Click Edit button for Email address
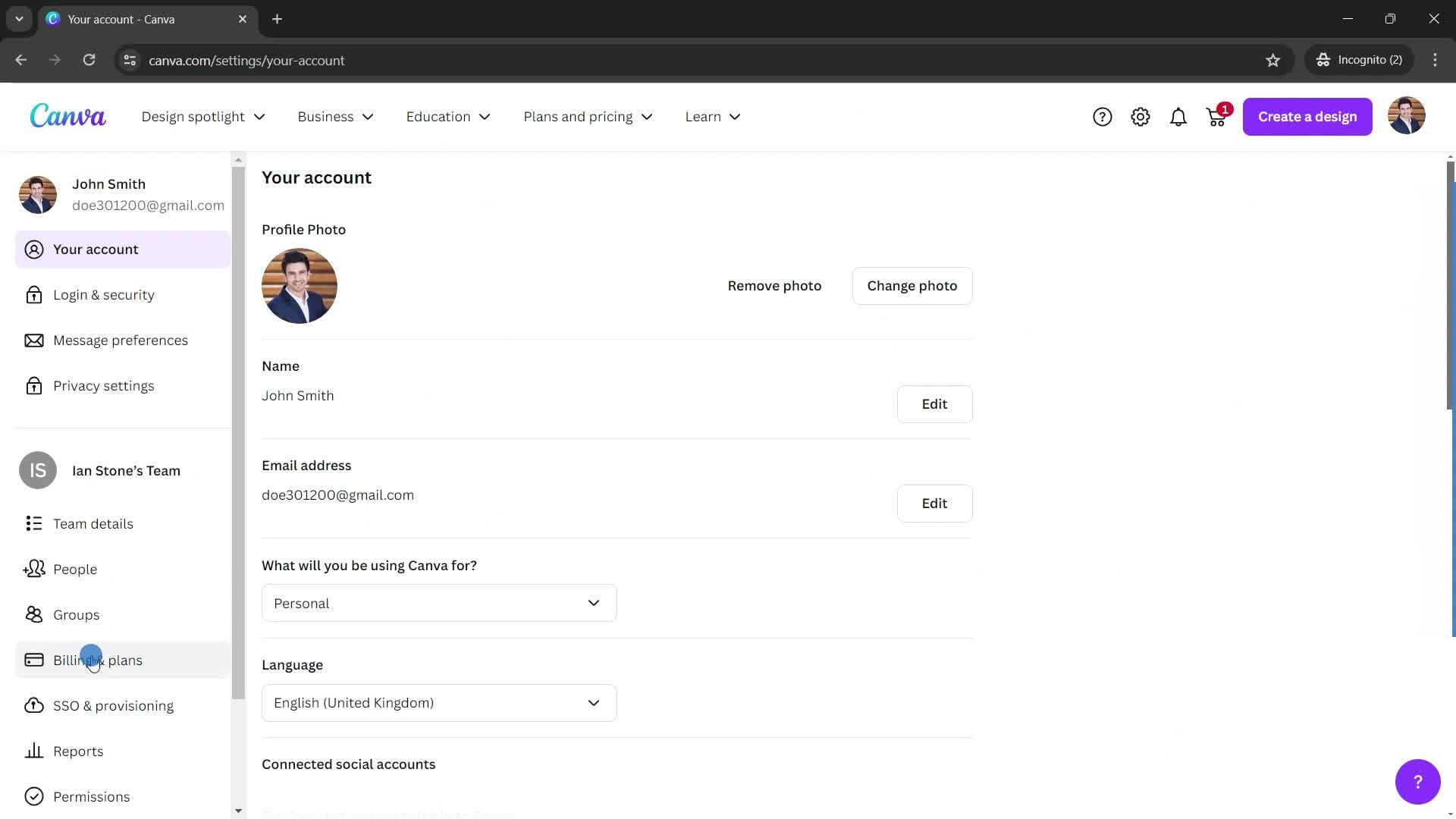Screen dimensions: 1456x819 (x=934, y=503)
